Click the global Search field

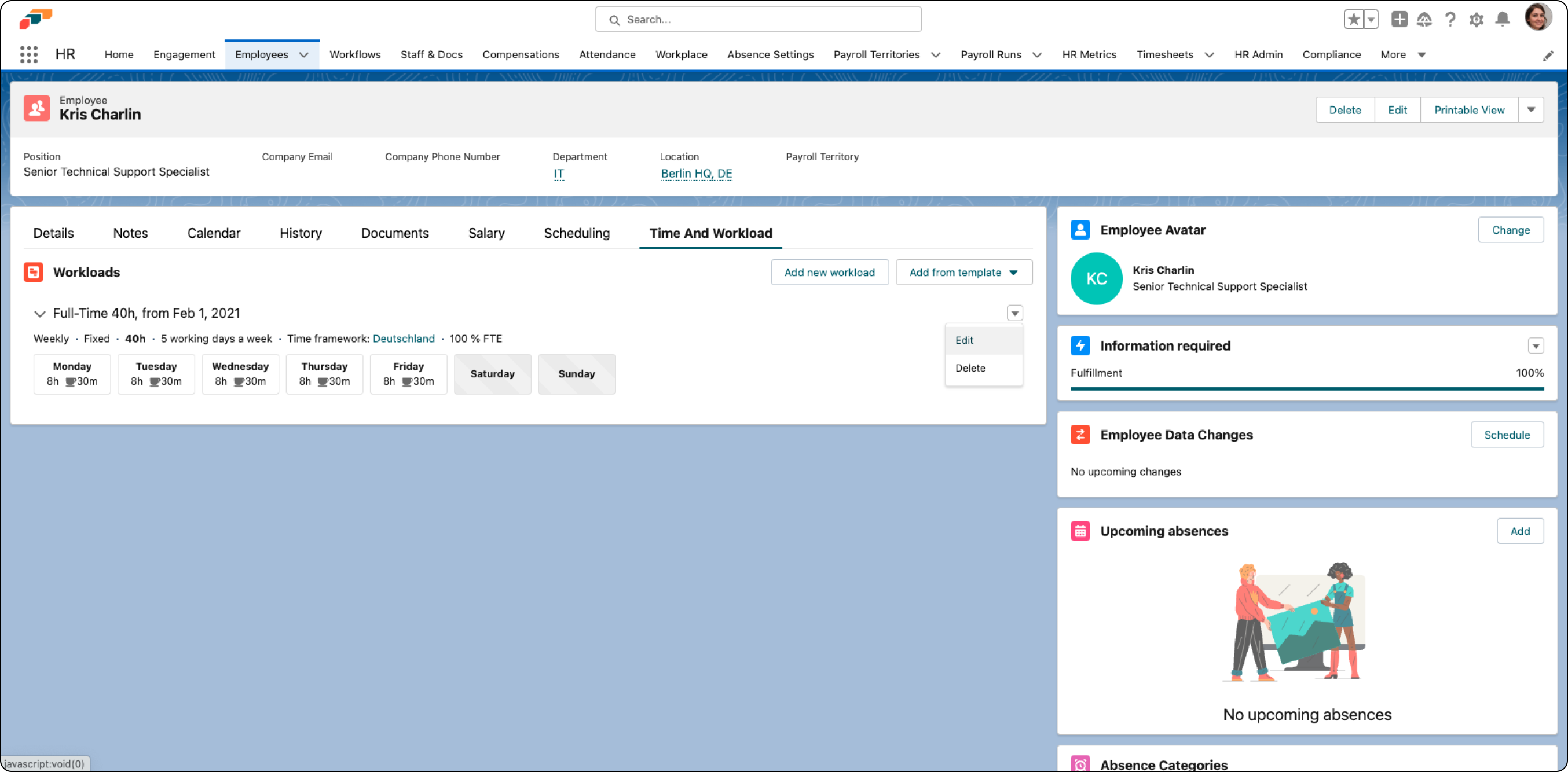coord(758,20)
